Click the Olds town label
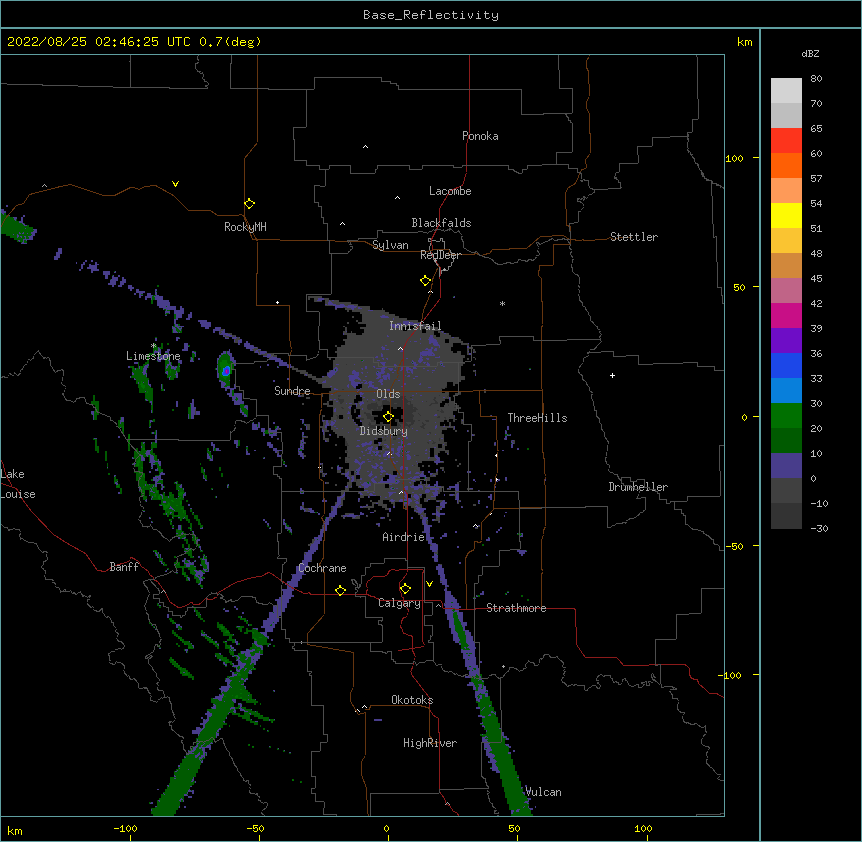This screenshot has height=842, width=862. pyautogui.click(x=388, y=394)
